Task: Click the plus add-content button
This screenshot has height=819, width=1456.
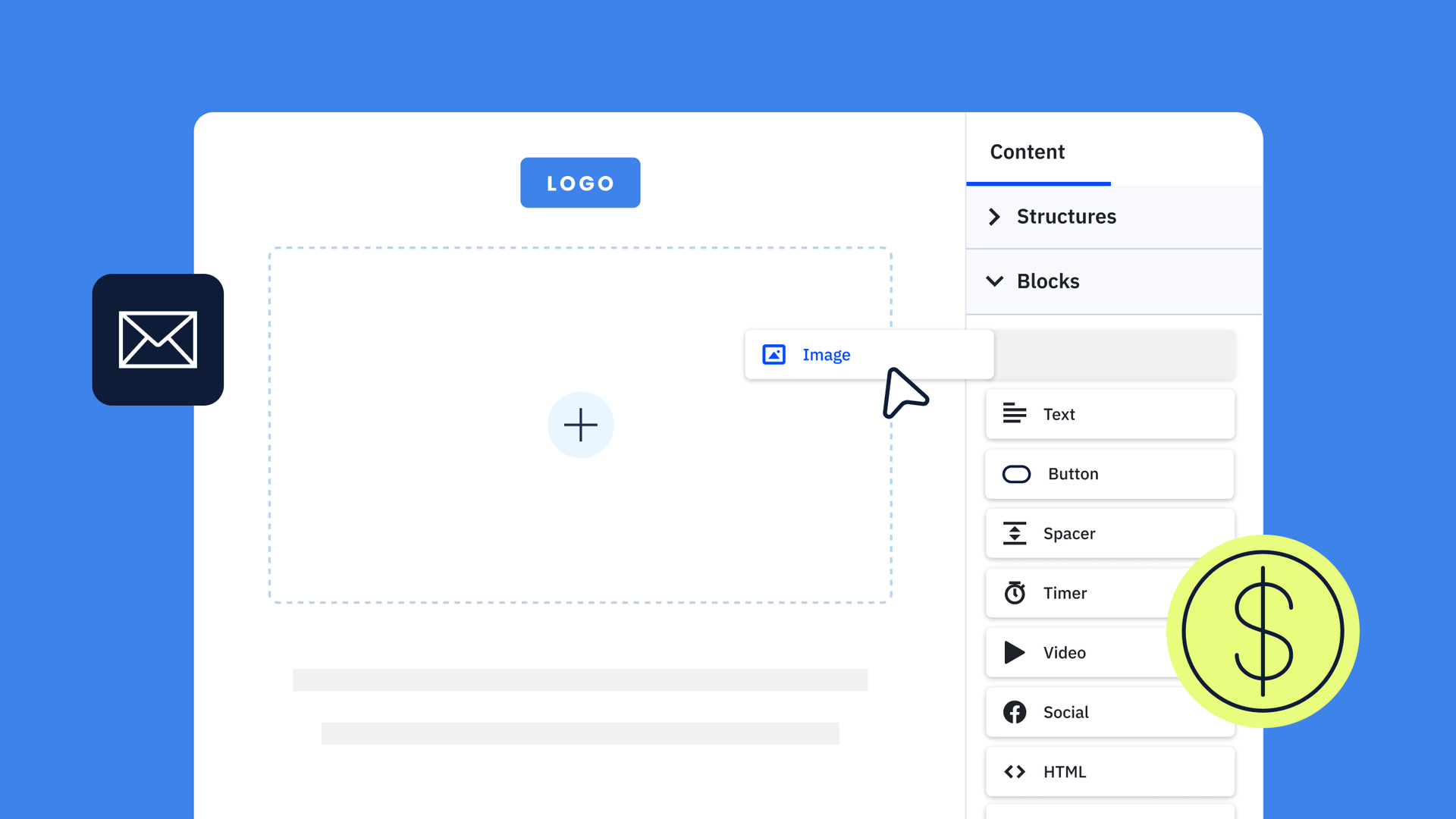Action: pyautogui.click(x=580, y=425)
